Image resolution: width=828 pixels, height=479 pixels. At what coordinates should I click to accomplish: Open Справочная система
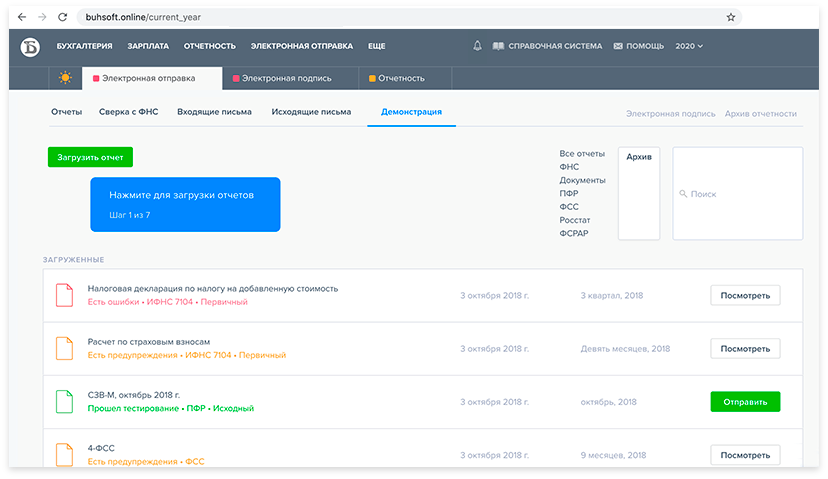[548, 46]
